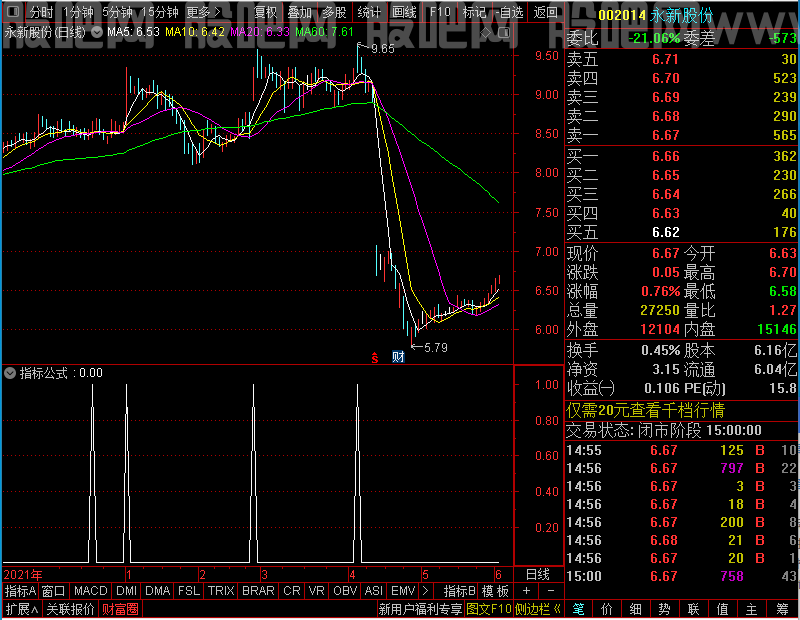The width and height of the screenshot is (800, 620).
Task: Expand the 扩展 panel
Action: 22,609
